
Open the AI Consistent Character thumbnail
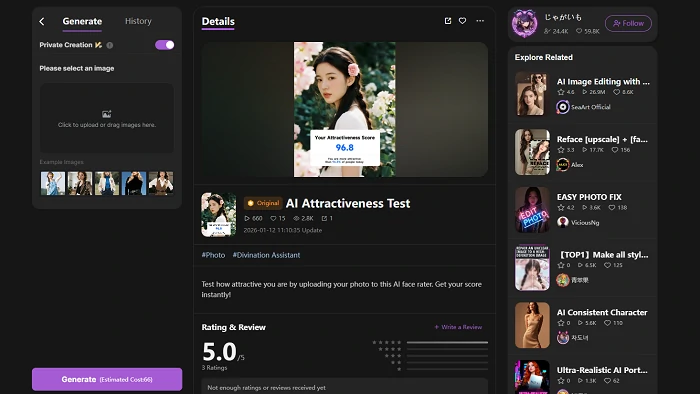pyautogui.click(x=532, y=325)
